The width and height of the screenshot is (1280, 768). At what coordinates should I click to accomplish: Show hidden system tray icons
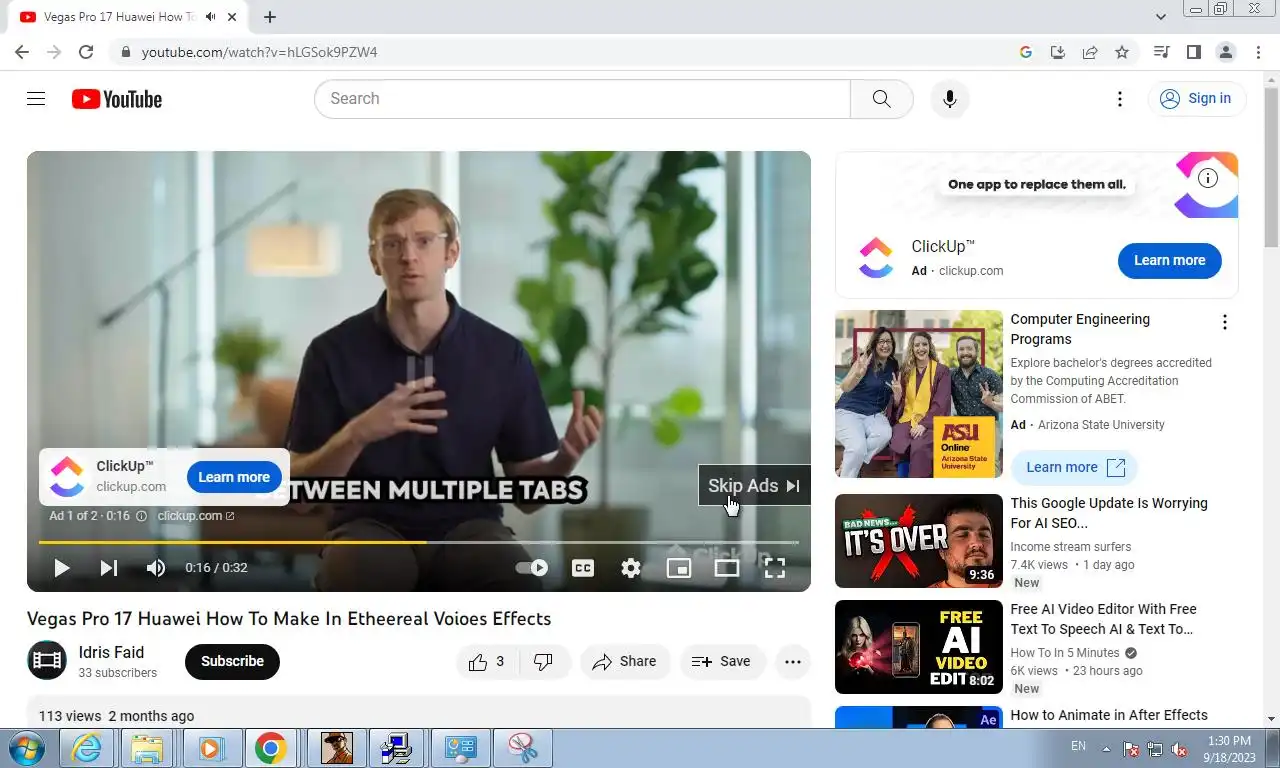tap(1106, 748)
